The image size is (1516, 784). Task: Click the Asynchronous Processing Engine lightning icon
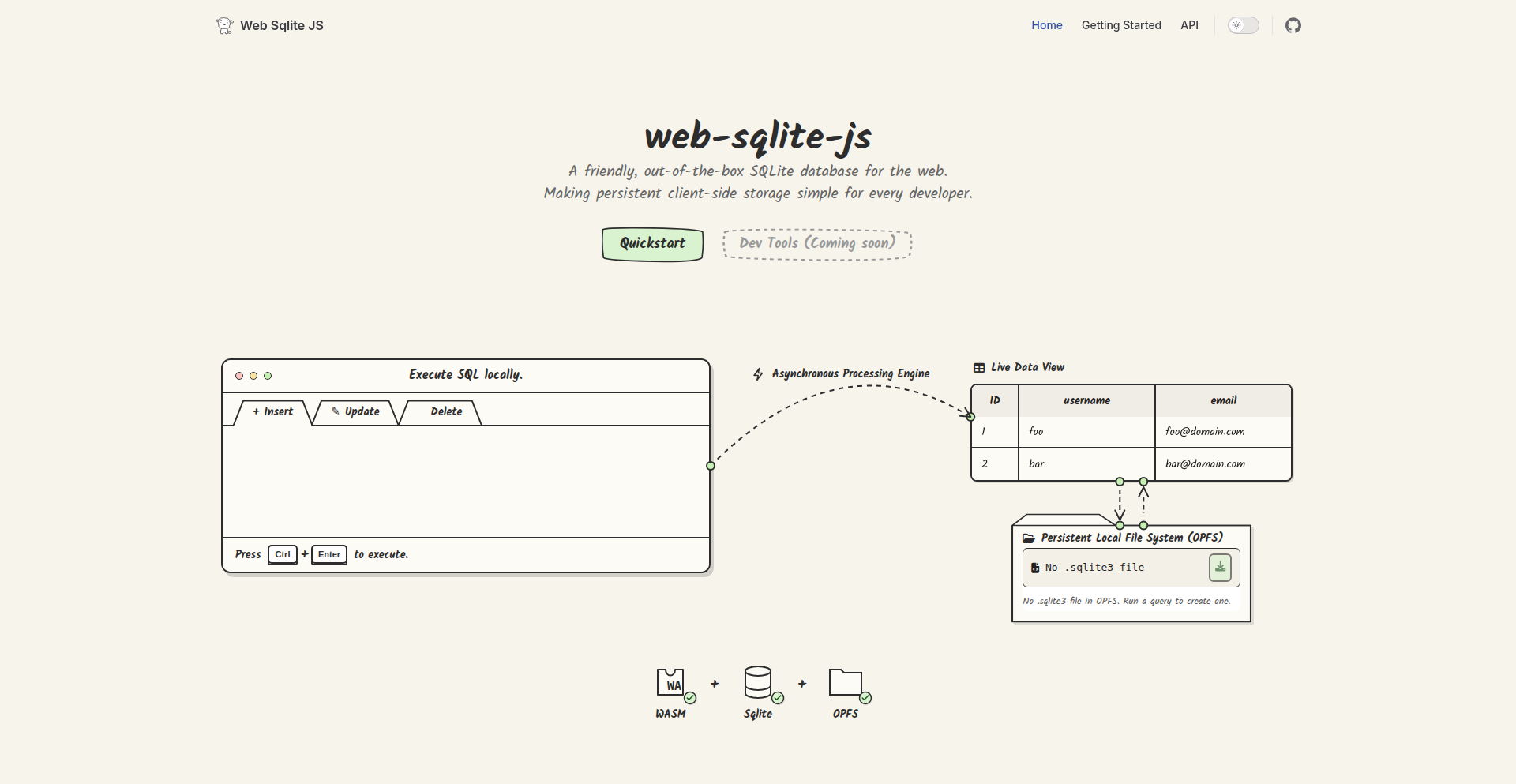[757, 373]
